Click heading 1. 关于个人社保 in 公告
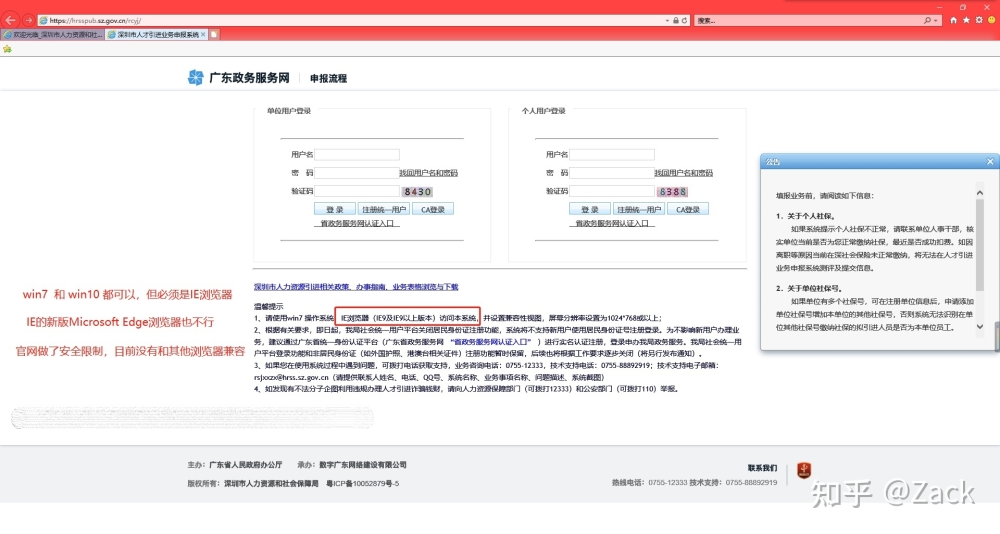This screenshot has height=534, width=1000. (x=805, y=216)
